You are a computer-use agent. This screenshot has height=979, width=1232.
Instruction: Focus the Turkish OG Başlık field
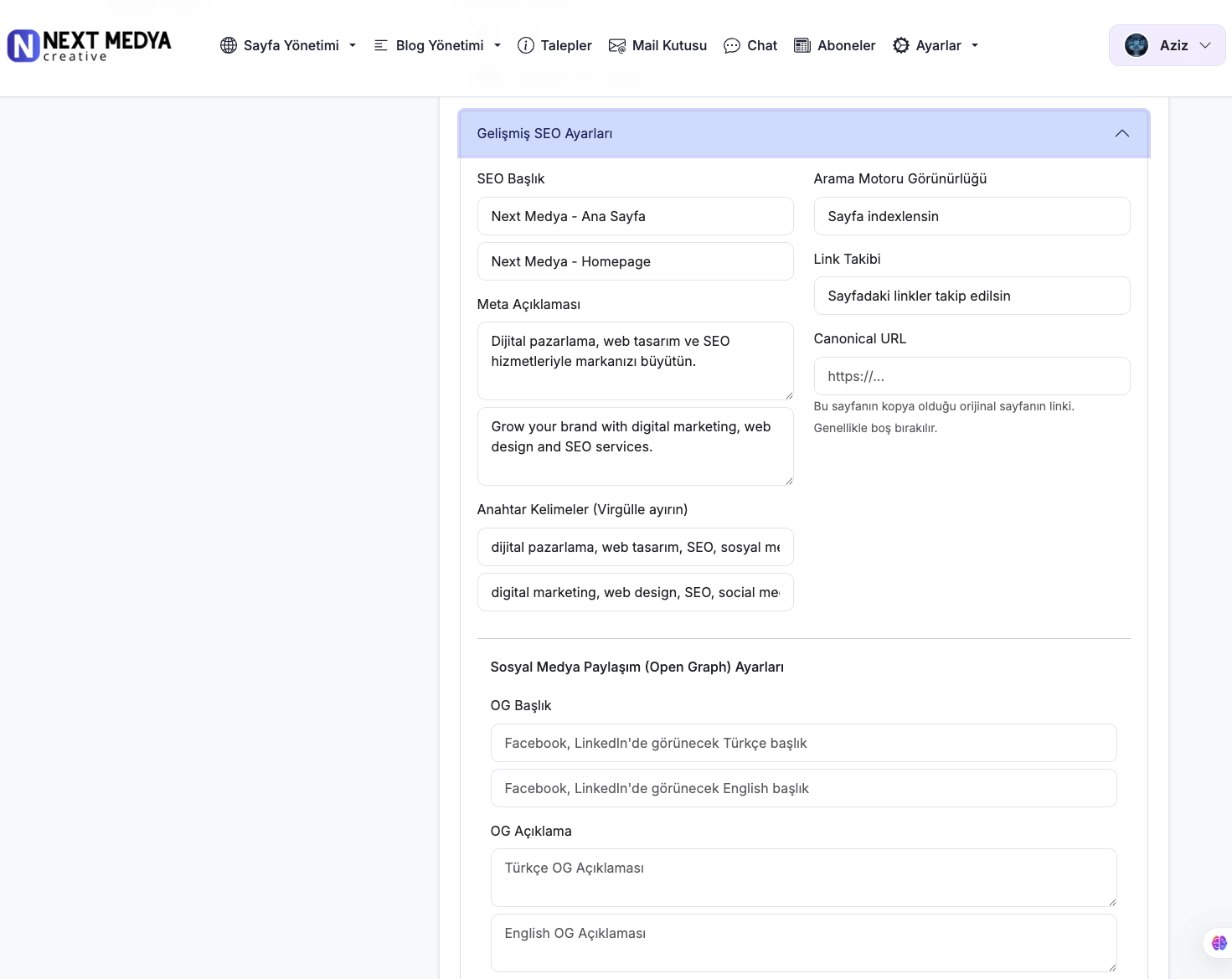click(x=803, y=743)
